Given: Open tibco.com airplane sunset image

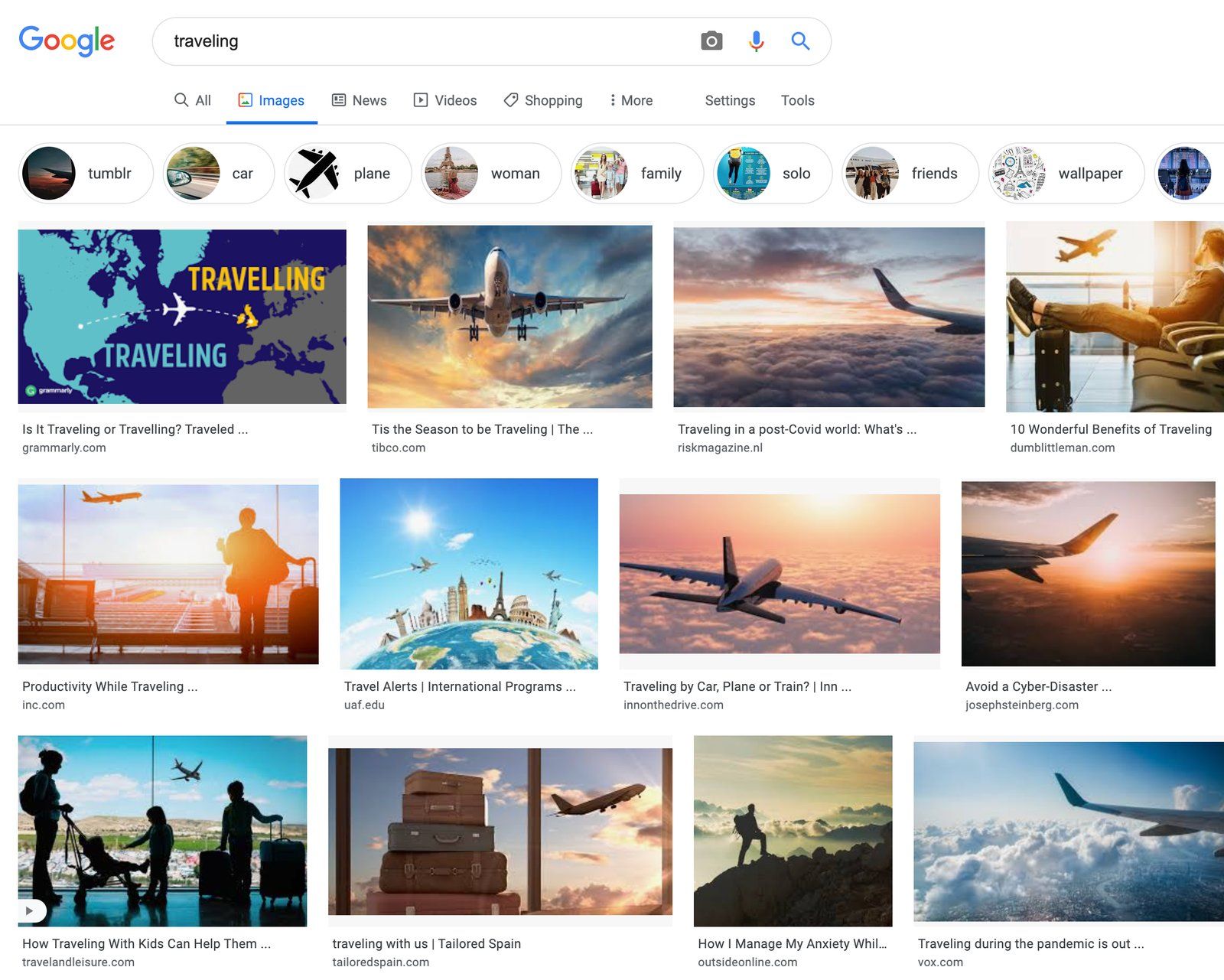Looking at the screenshot, I should (x=509, y=317).
